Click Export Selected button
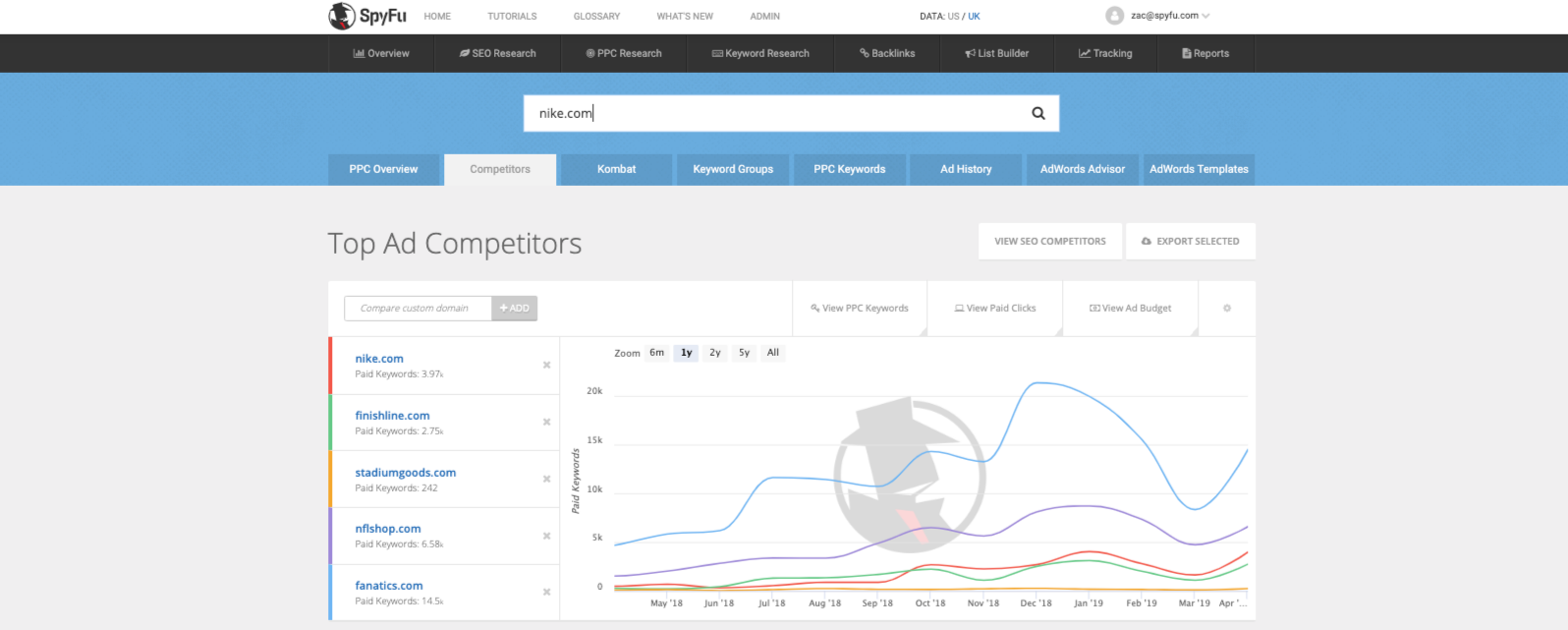This screenshot has width=1568, height=630. (1191, 241)
